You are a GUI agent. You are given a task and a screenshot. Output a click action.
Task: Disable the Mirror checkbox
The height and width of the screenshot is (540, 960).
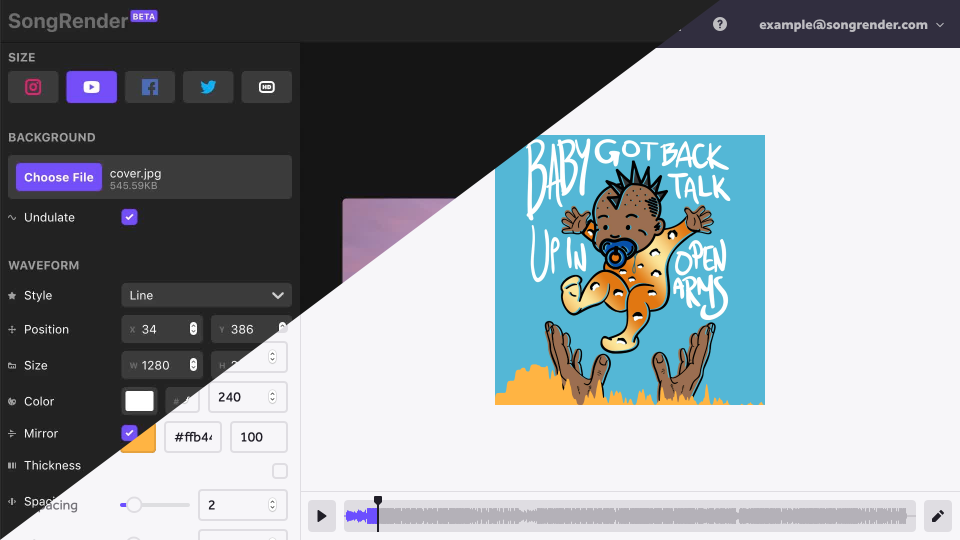click(x=129, y=433)
